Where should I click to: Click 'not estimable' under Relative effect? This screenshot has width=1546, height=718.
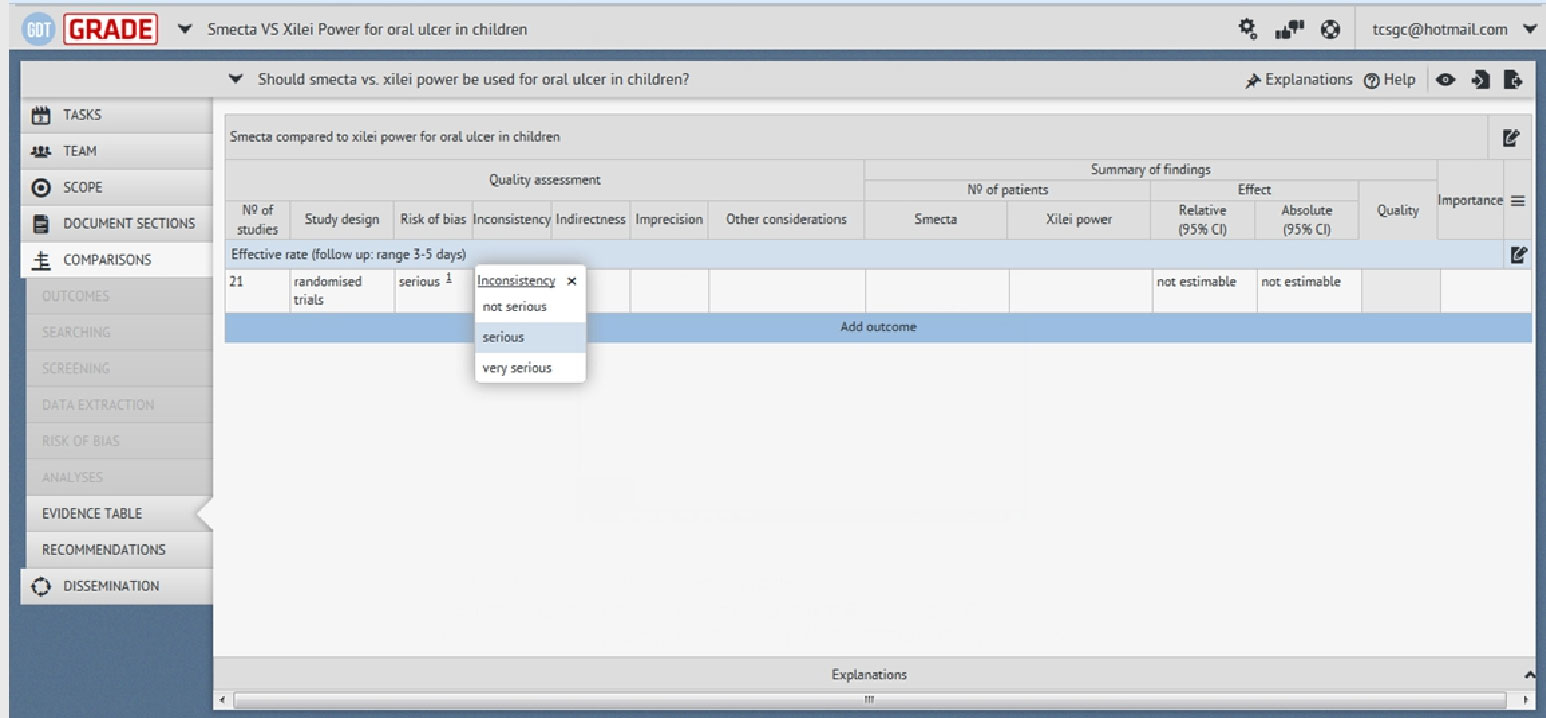coord(1196,282)
